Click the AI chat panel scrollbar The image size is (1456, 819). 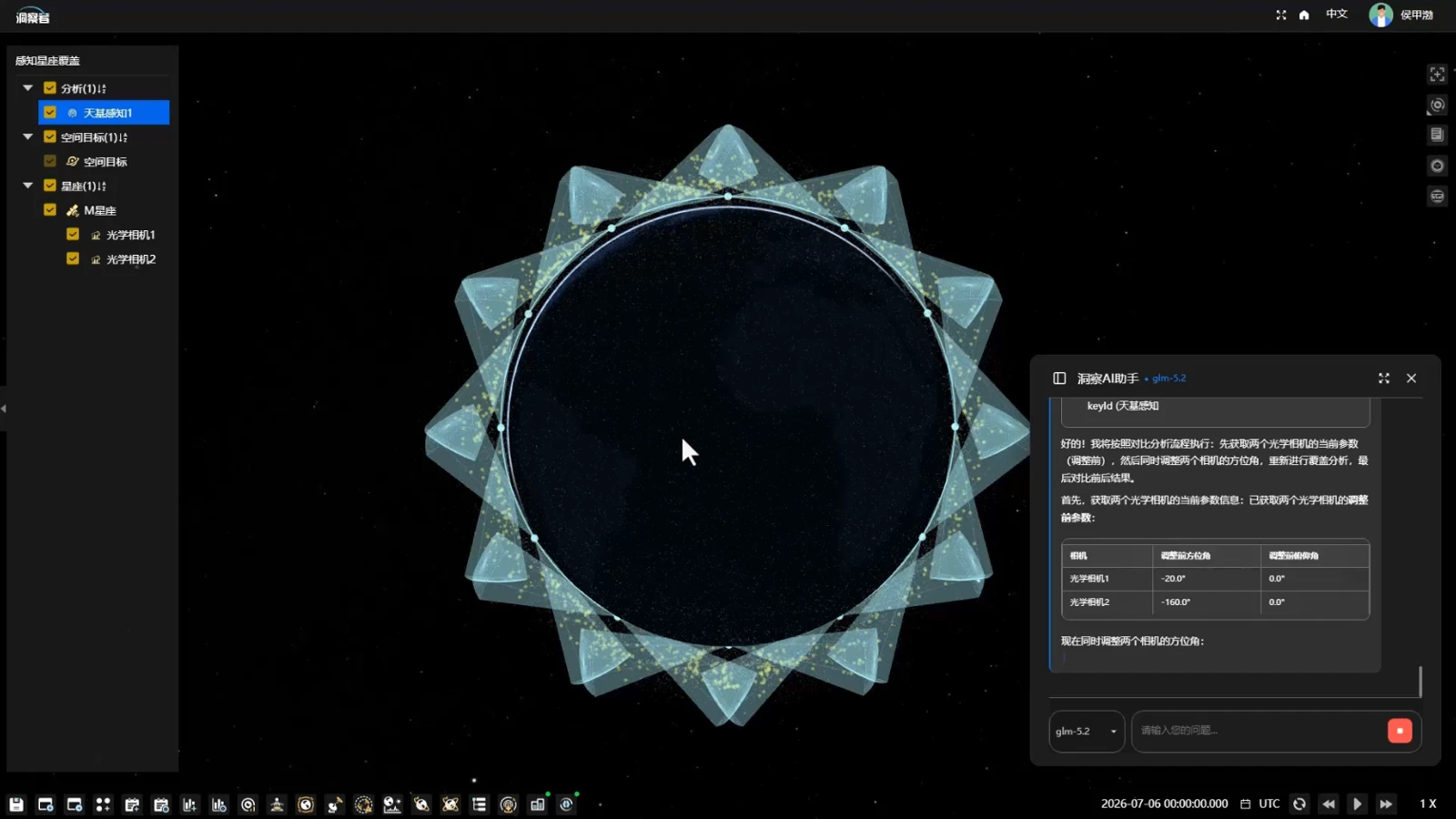tap(1421, 682)
